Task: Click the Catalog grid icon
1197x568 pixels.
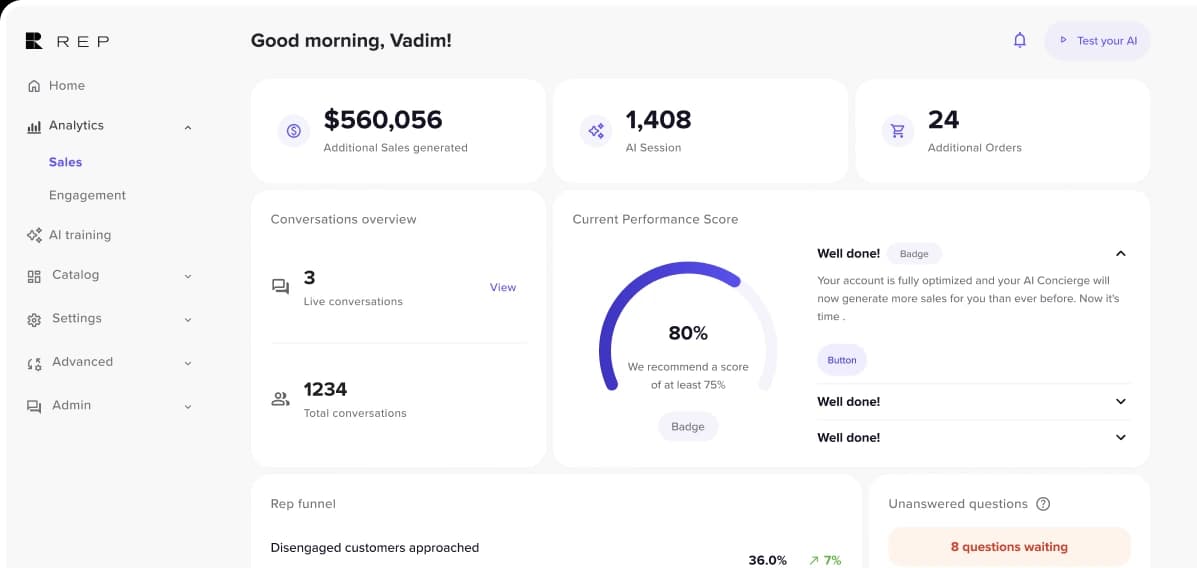Action: pyautogui.click(x=34, y=276)
